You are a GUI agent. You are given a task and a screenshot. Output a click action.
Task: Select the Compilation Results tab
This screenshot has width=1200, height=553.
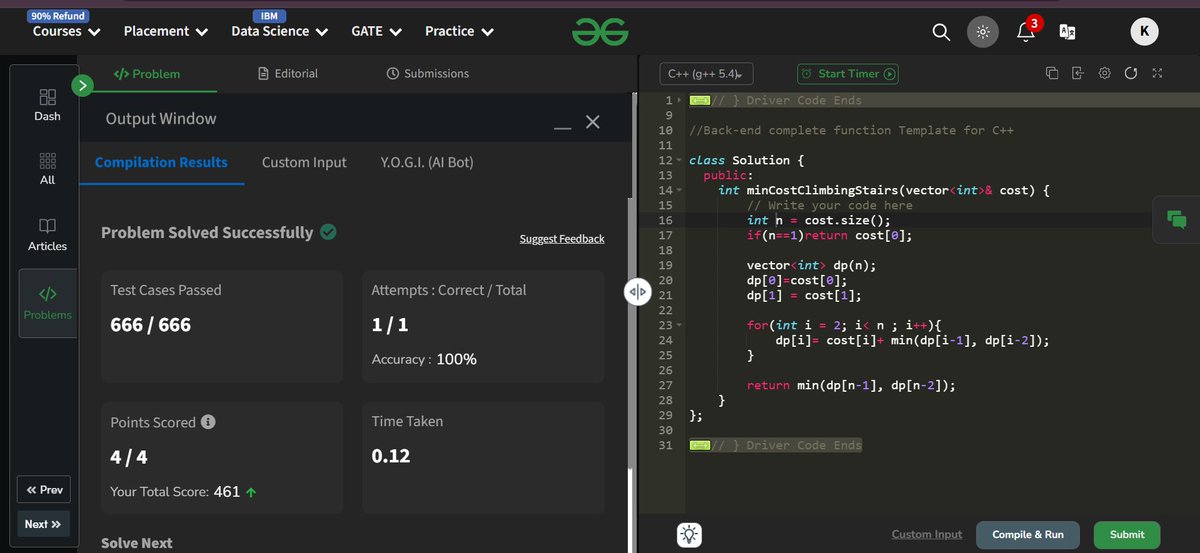[x=161, y=162]
